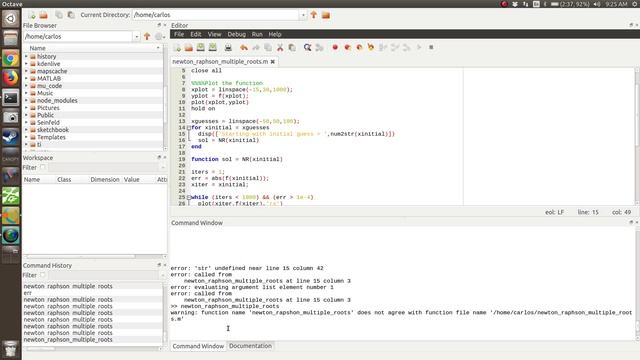Go up one directory in main toolbar
The image size is (640, 360).
pyautogui.click(x=313, y=15)
